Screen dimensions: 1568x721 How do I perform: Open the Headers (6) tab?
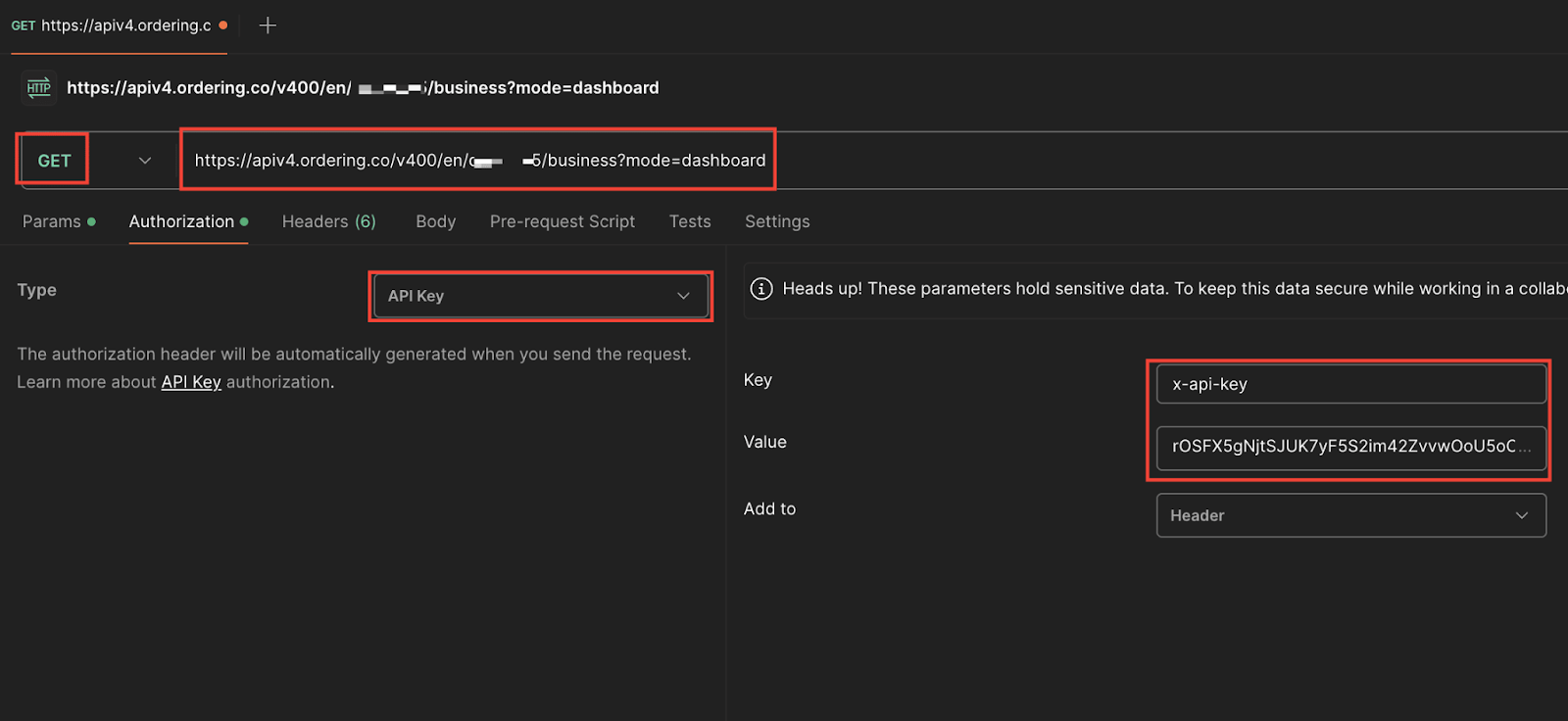pyautogui.click(x=329, y=221)
